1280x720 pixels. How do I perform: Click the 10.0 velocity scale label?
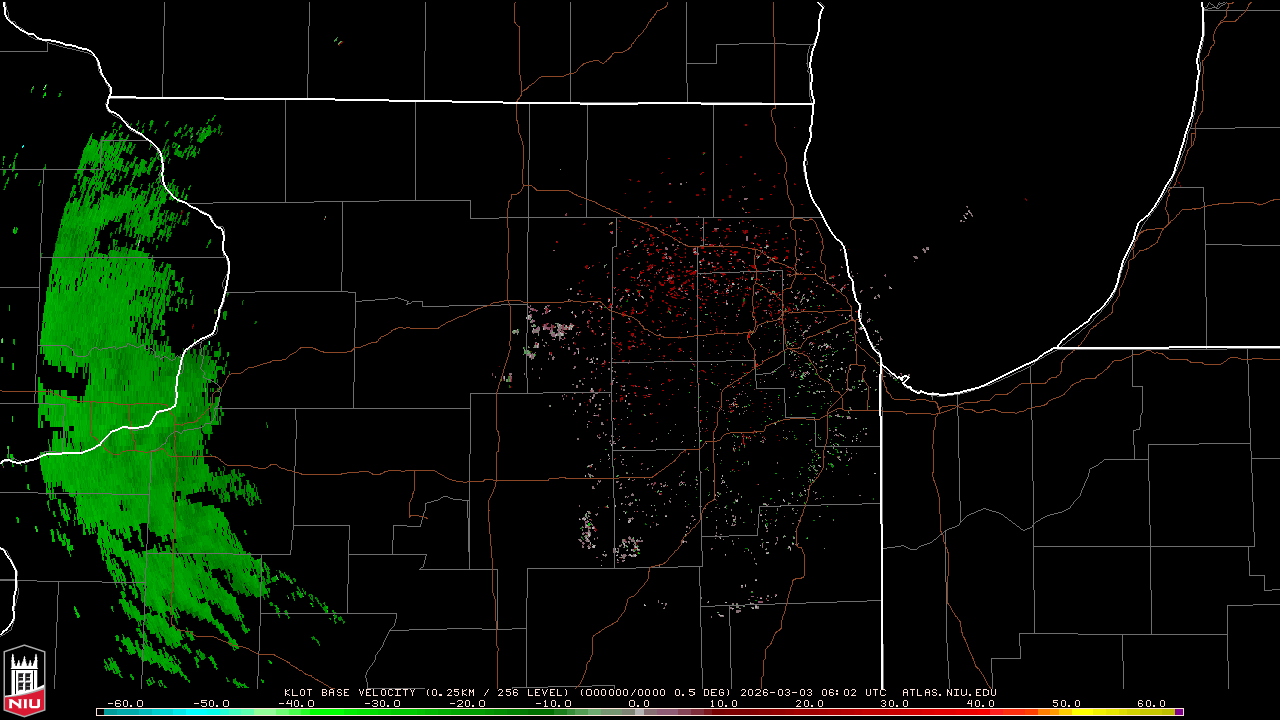click(723, 703)
